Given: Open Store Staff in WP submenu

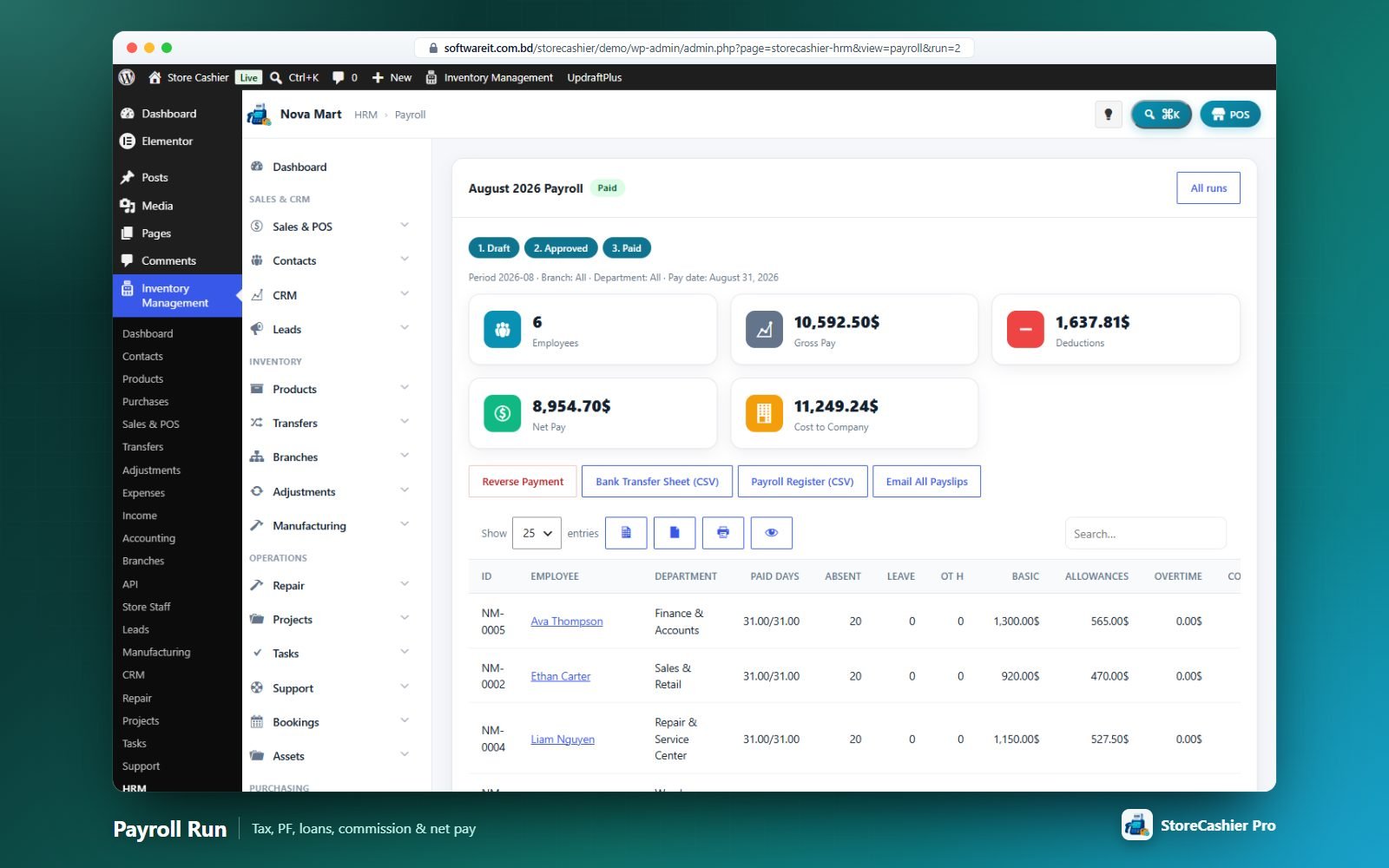Looking at the screenshot, I should (146, 607).
